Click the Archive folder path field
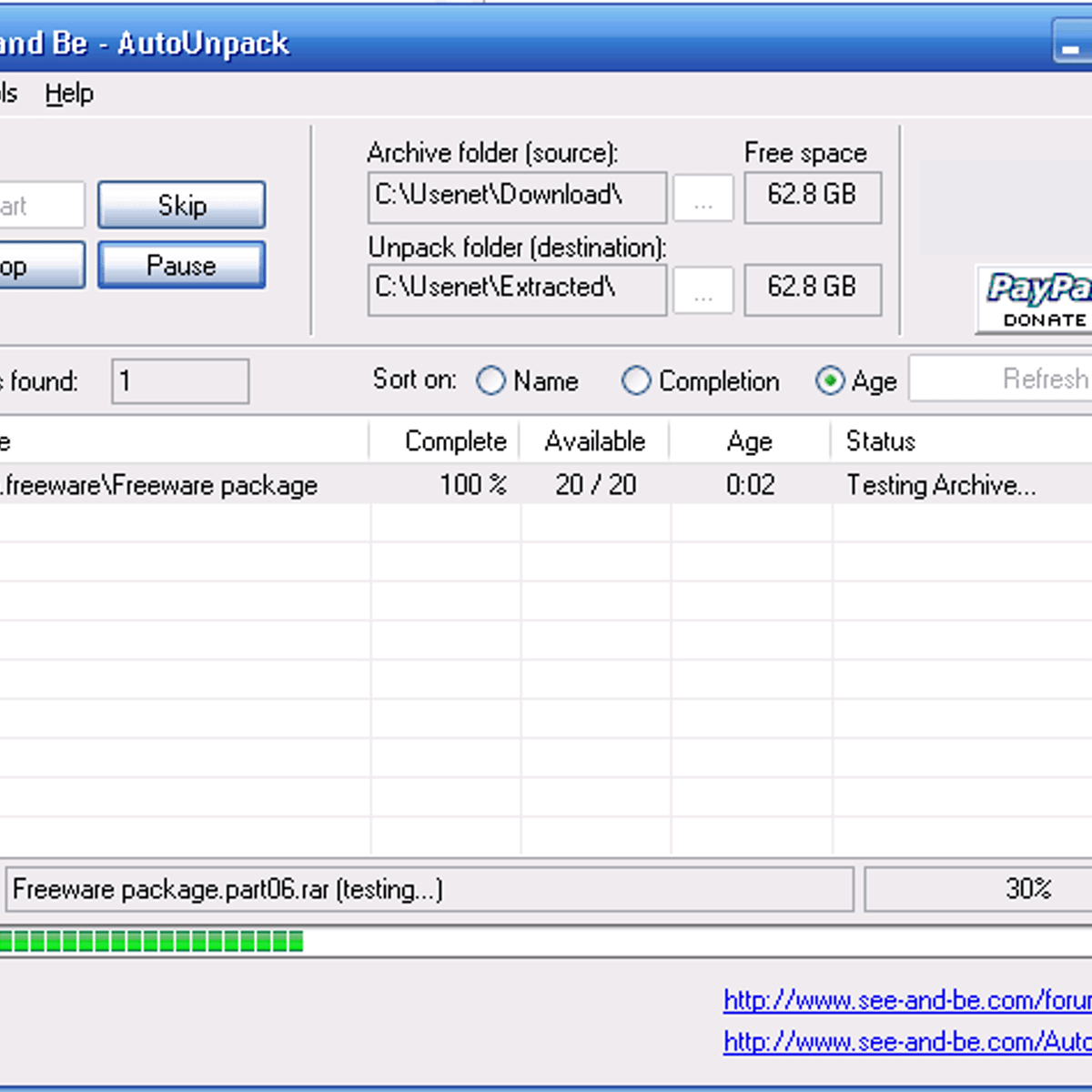1092x1092 pixels. click(x=517, y=197)
